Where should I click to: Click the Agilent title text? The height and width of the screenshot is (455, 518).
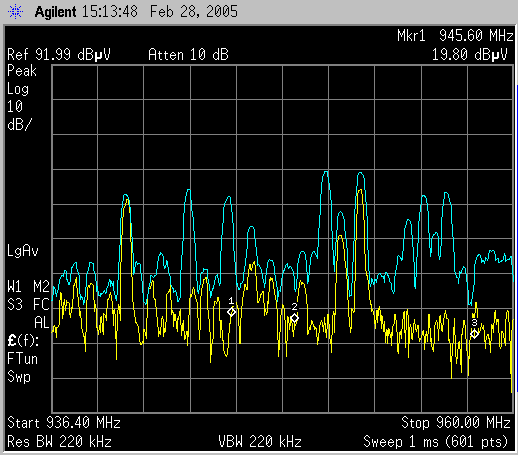[x=55, y=12]
